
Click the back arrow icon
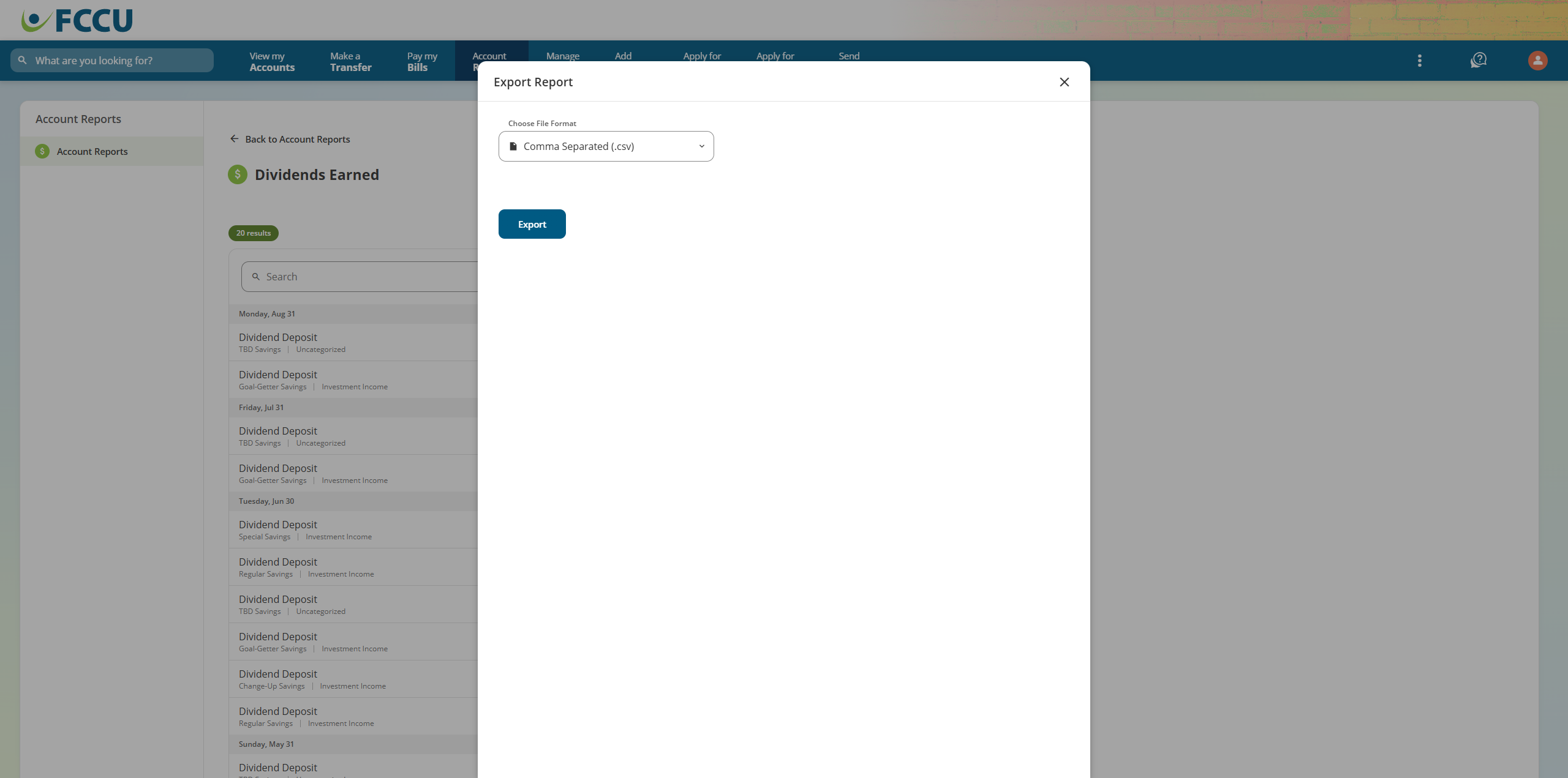coord(234,139)
